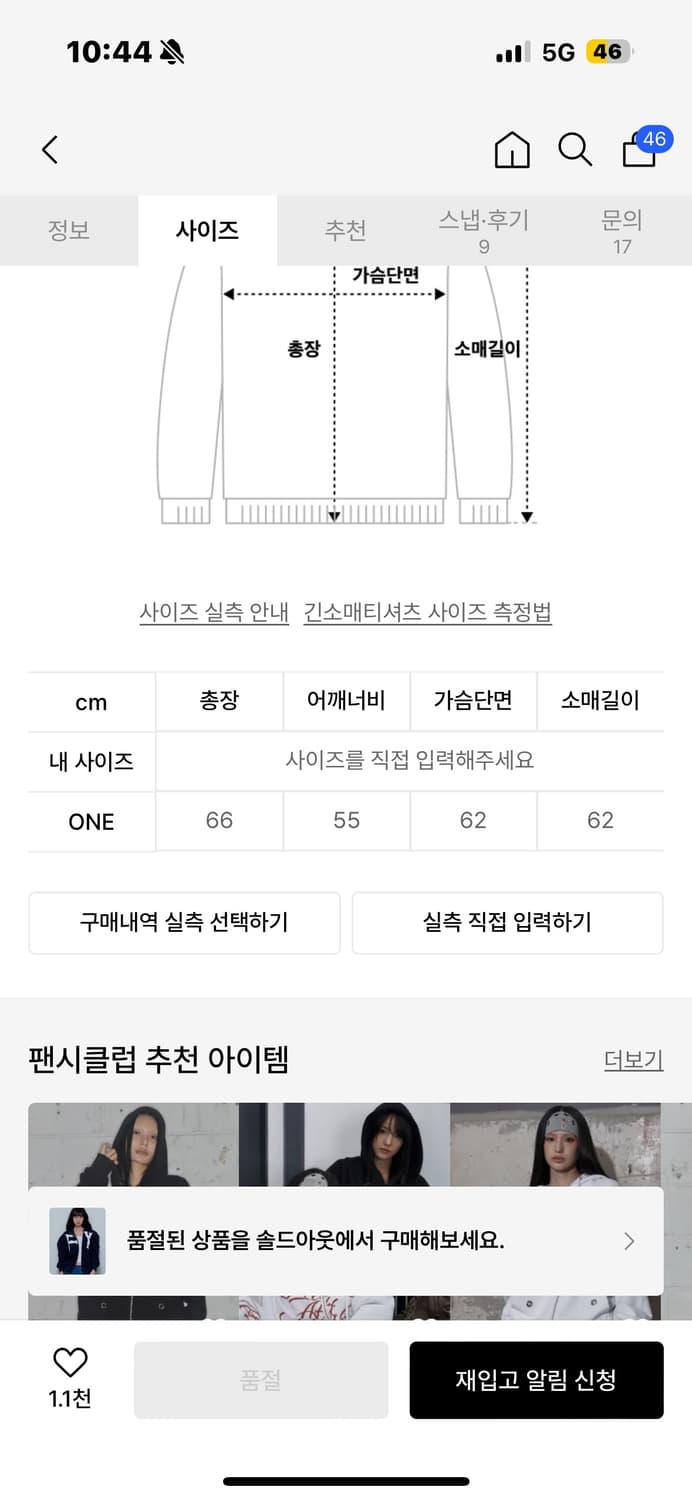Image resolution: width=692 pixels, height=1500 pixels.
Task: Tap the 재입고 알림 신청 button
Action: [x=537, y=1379]
